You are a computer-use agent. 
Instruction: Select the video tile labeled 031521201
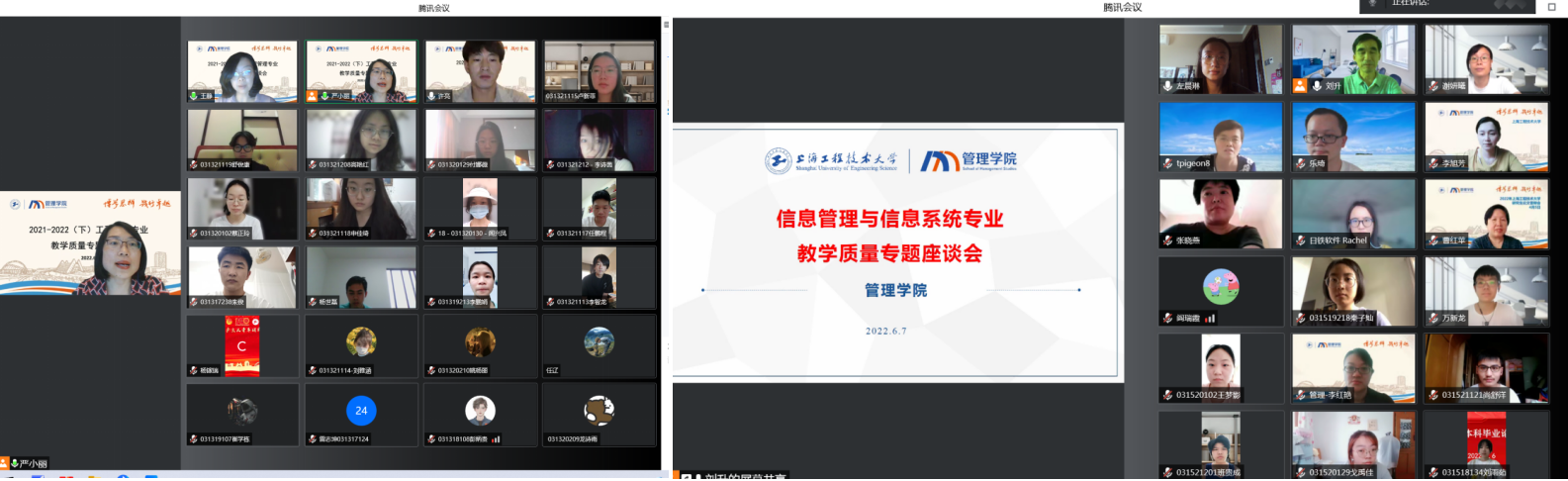(x=1221, y=445)
